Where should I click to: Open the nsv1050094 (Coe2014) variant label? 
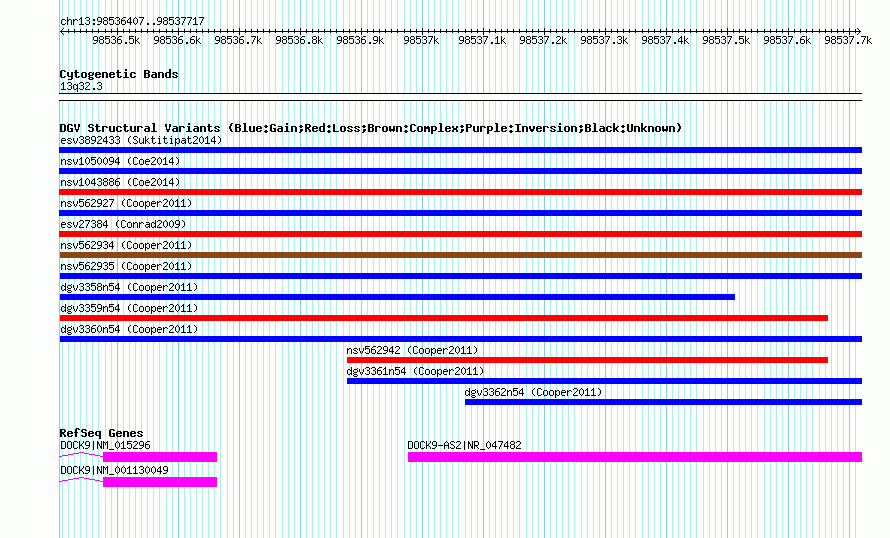(x=120, y=161)
